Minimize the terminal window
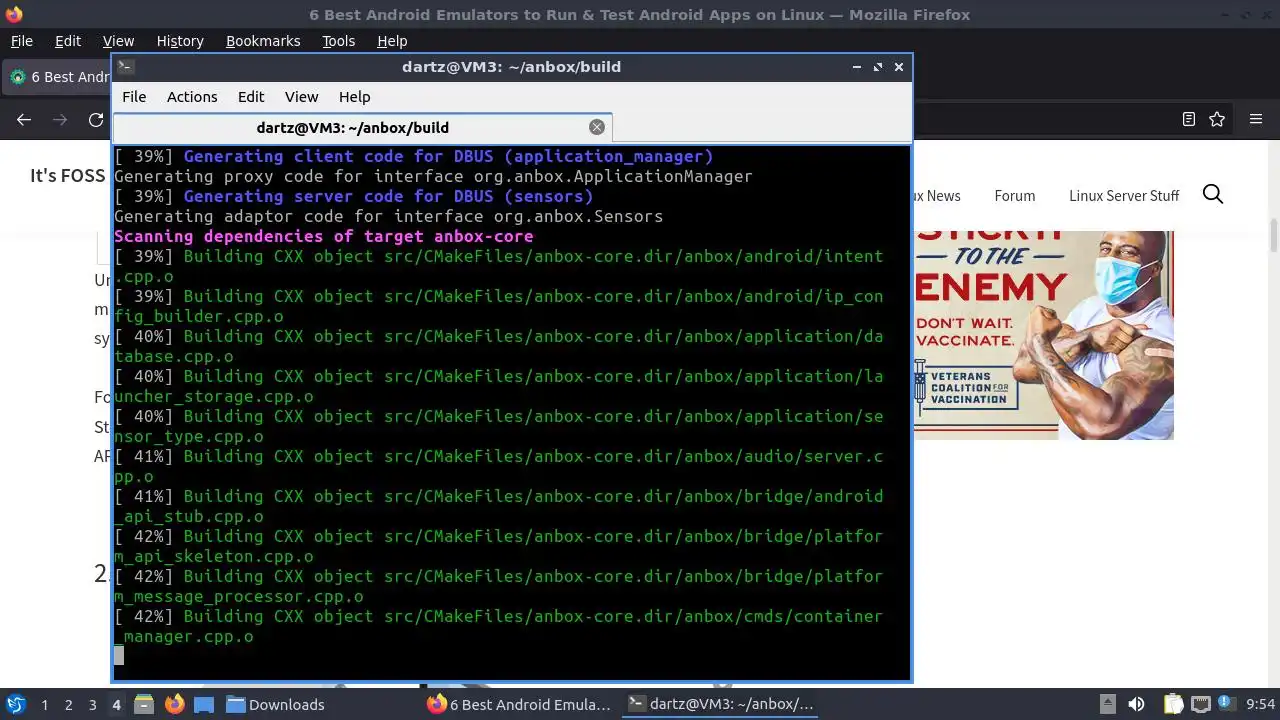 tap(856, 67)
